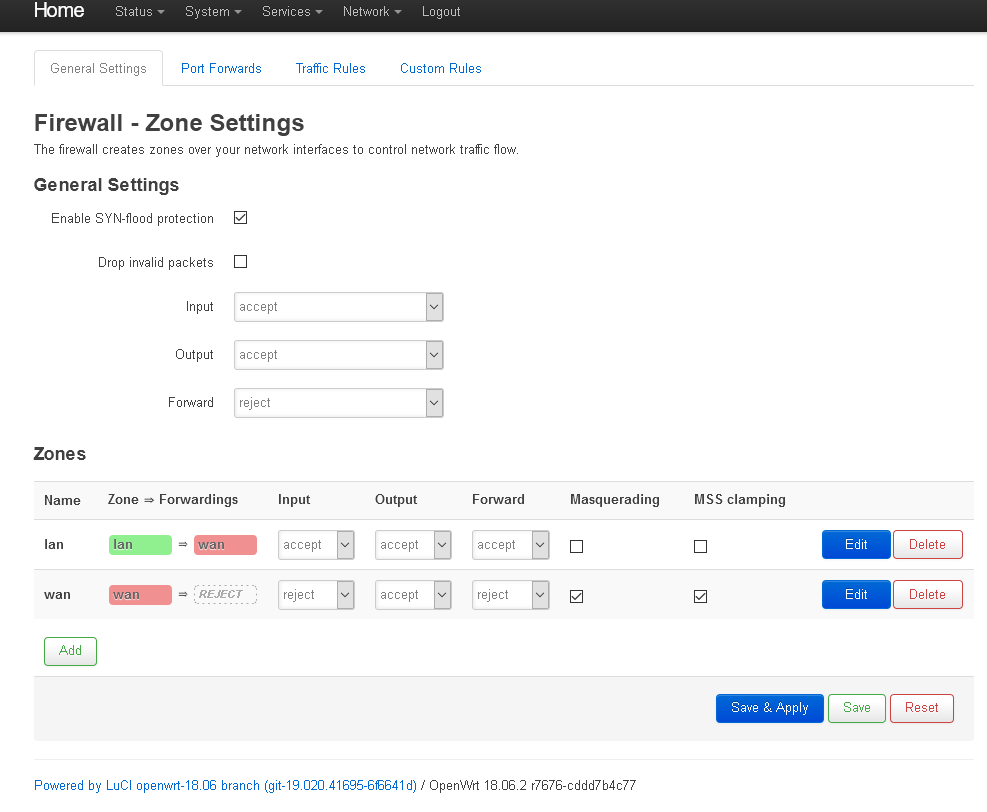Open the lan zone Output dropdown
Screen dimensions: 987x812
tap(413, 544)
